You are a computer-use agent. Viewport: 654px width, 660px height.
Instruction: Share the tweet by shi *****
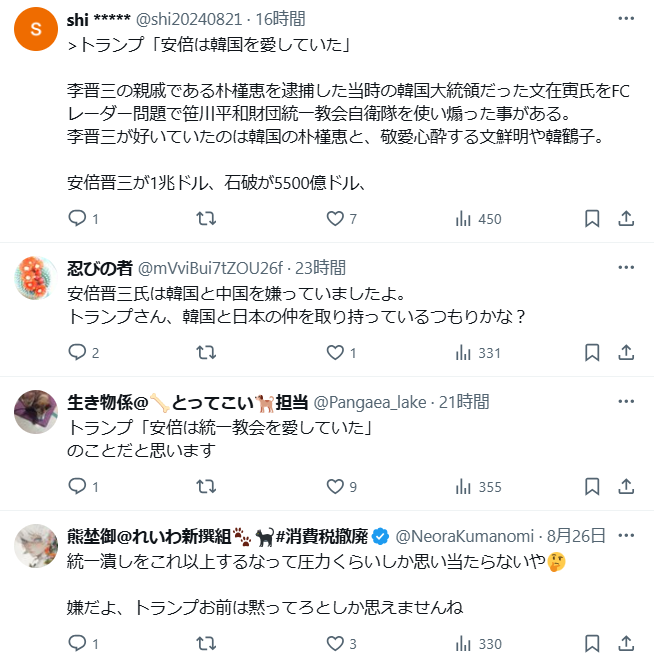(625, 218)
